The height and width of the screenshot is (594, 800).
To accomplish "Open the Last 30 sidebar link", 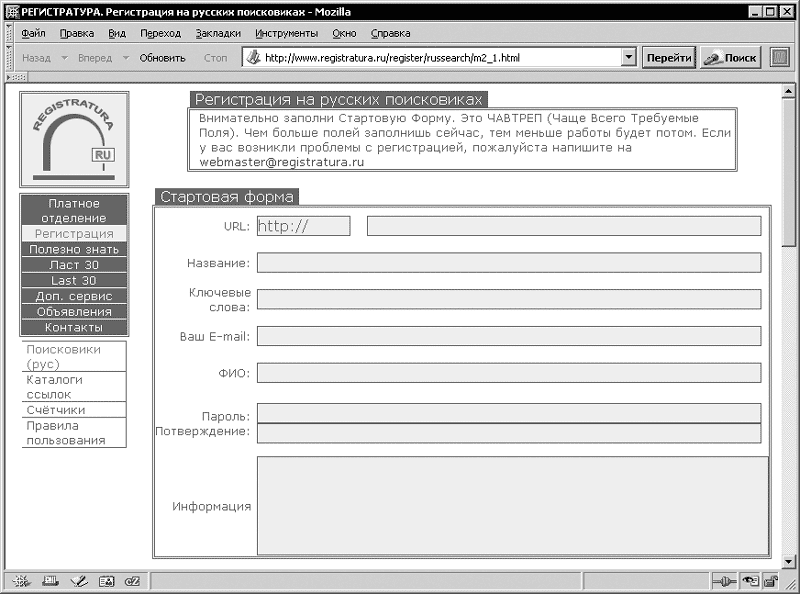I will click(x=74, y=280).
